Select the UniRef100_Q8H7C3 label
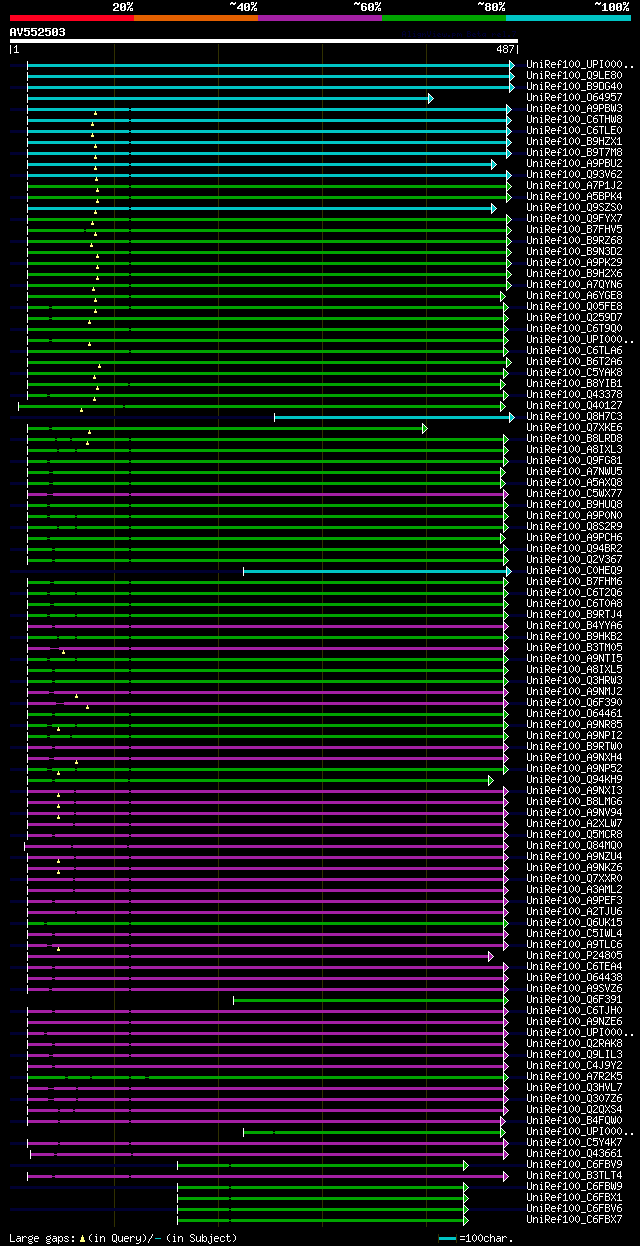 tap(574, 416)
